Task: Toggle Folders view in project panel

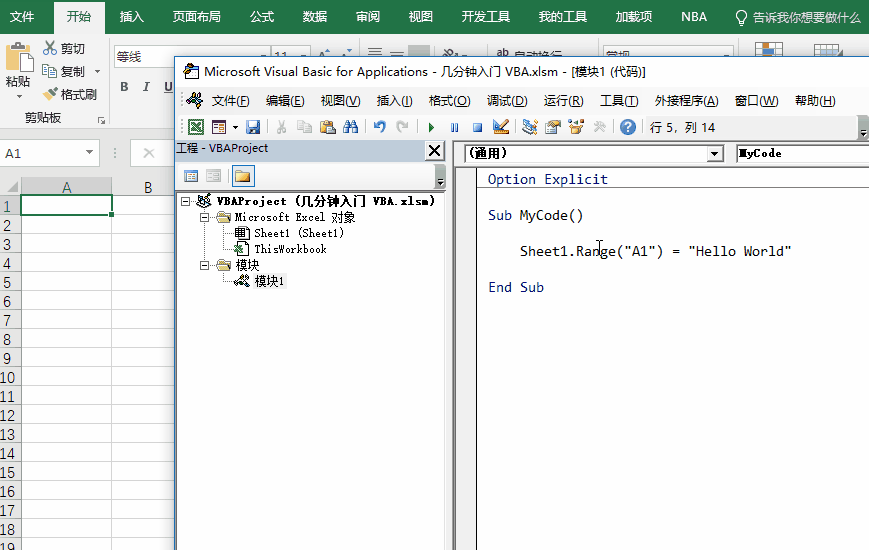Action: [x=243, y=177]
